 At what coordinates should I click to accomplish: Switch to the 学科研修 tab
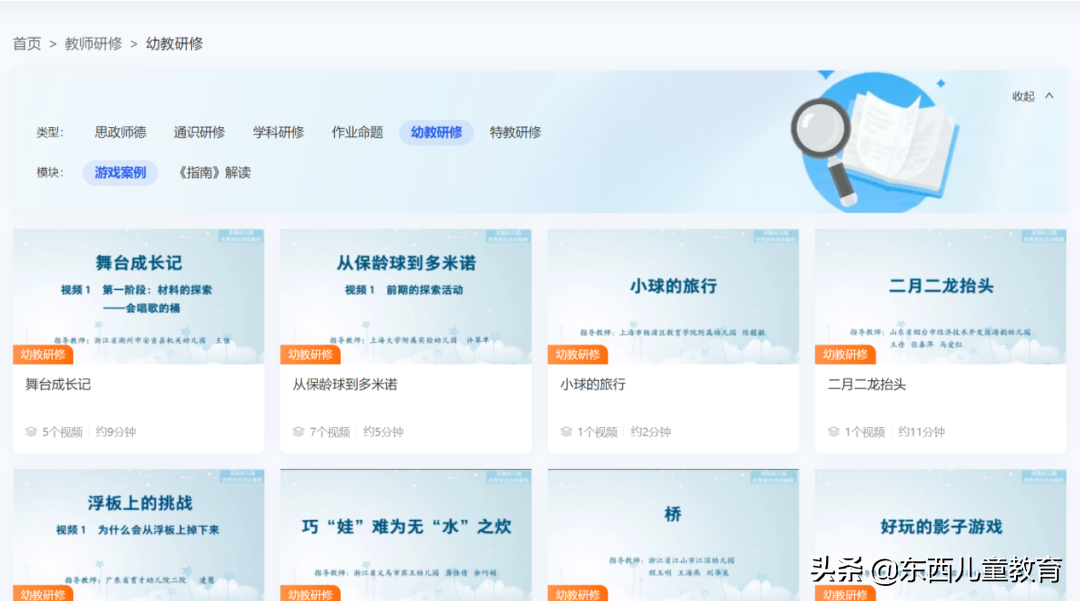point(277,131)
